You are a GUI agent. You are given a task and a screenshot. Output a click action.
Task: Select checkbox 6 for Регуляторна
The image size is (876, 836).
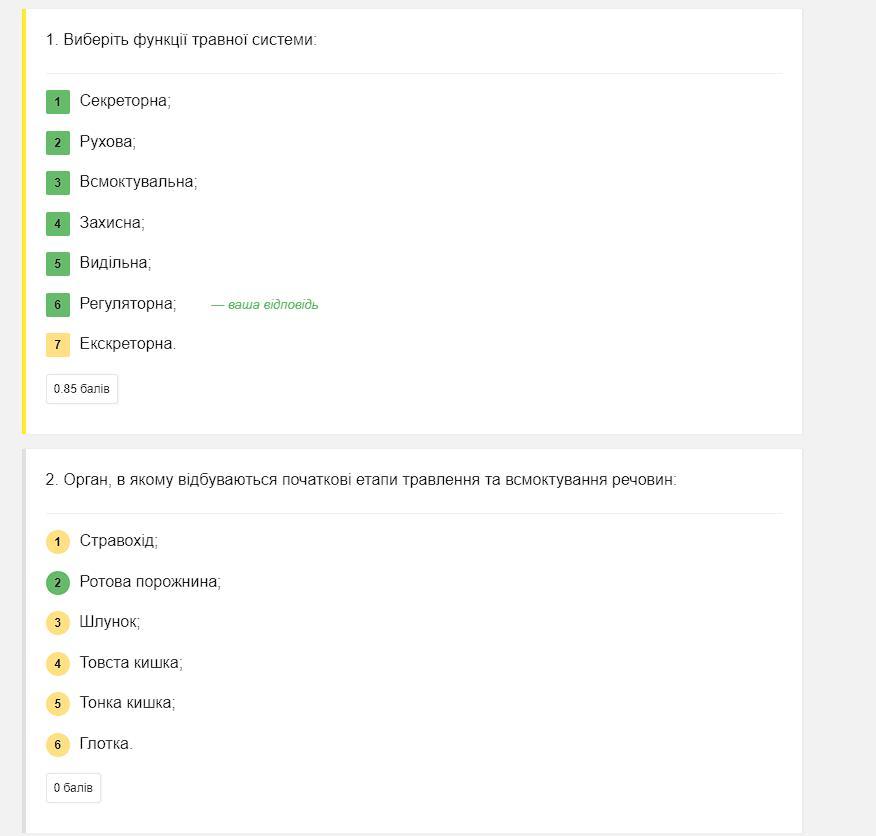click(58, 304)
